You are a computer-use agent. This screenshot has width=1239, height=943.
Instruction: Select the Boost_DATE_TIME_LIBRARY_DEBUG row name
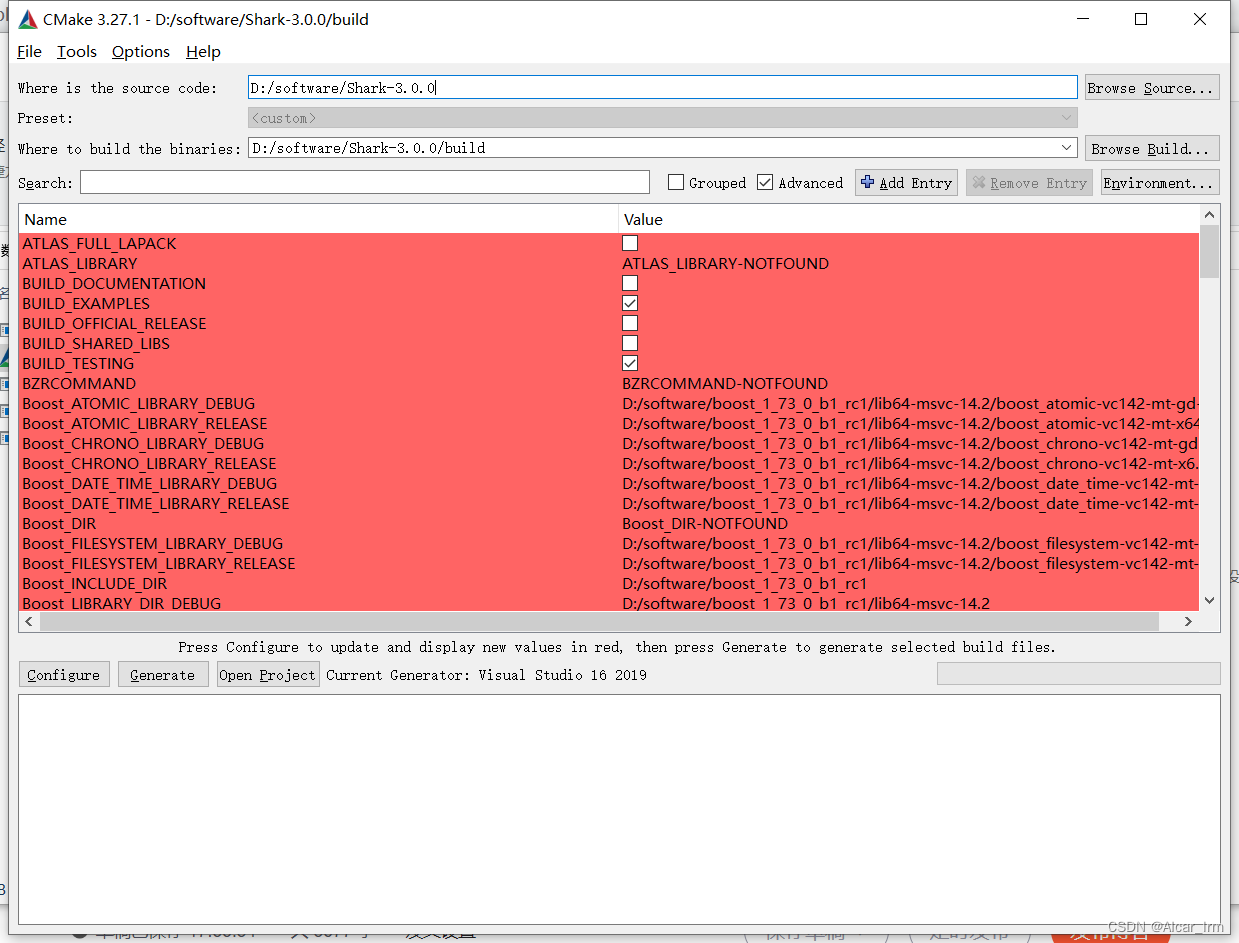(x=150, y=483)
